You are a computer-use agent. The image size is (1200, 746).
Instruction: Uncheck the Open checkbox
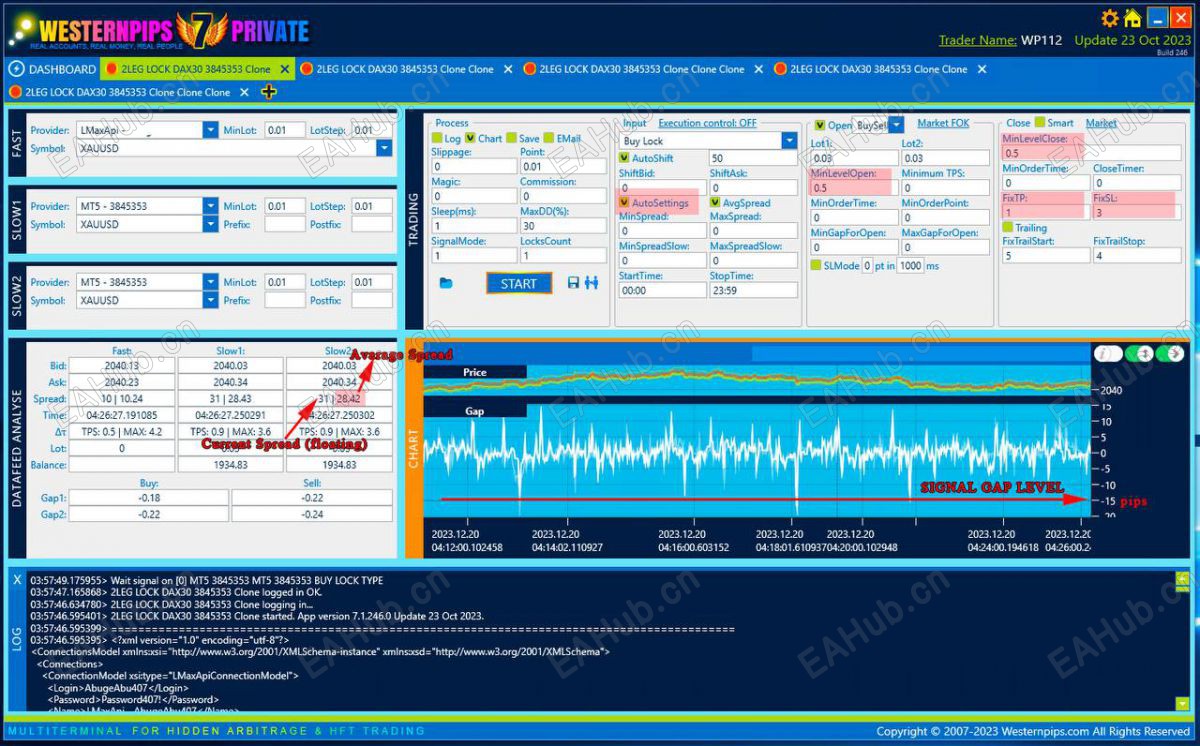click(820, 125)
